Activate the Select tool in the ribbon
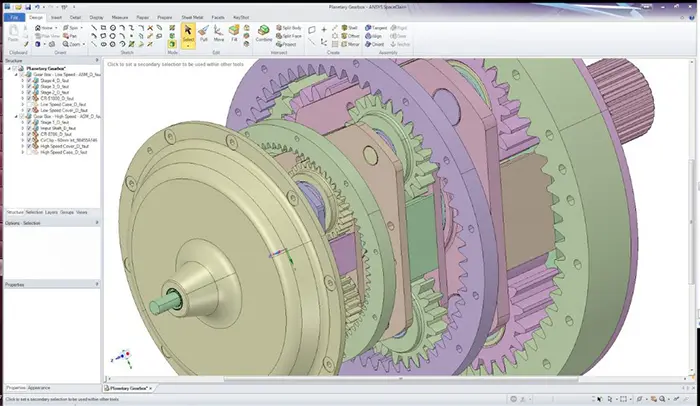Image resolution: width=700 pixels, height=406 pixels. point(188,36)
